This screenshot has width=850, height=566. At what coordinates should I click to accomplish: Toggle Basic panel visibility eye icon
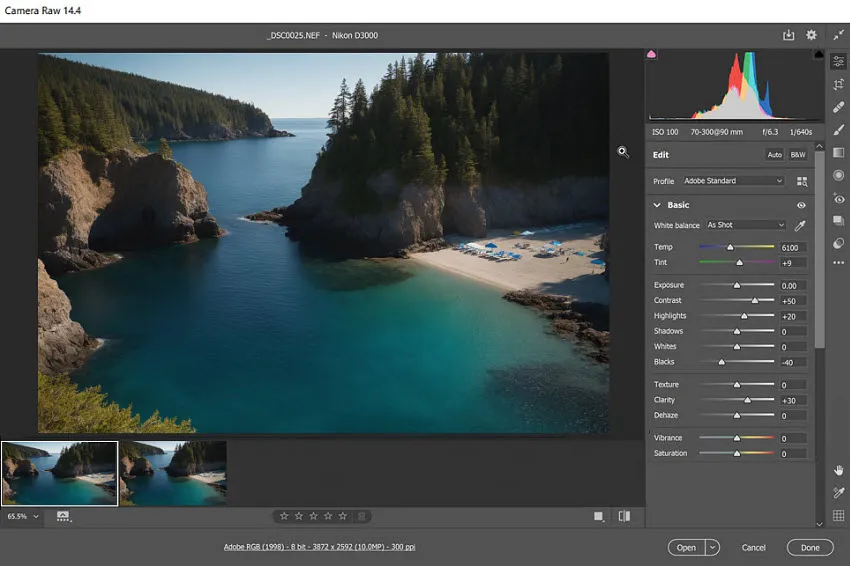801,205
